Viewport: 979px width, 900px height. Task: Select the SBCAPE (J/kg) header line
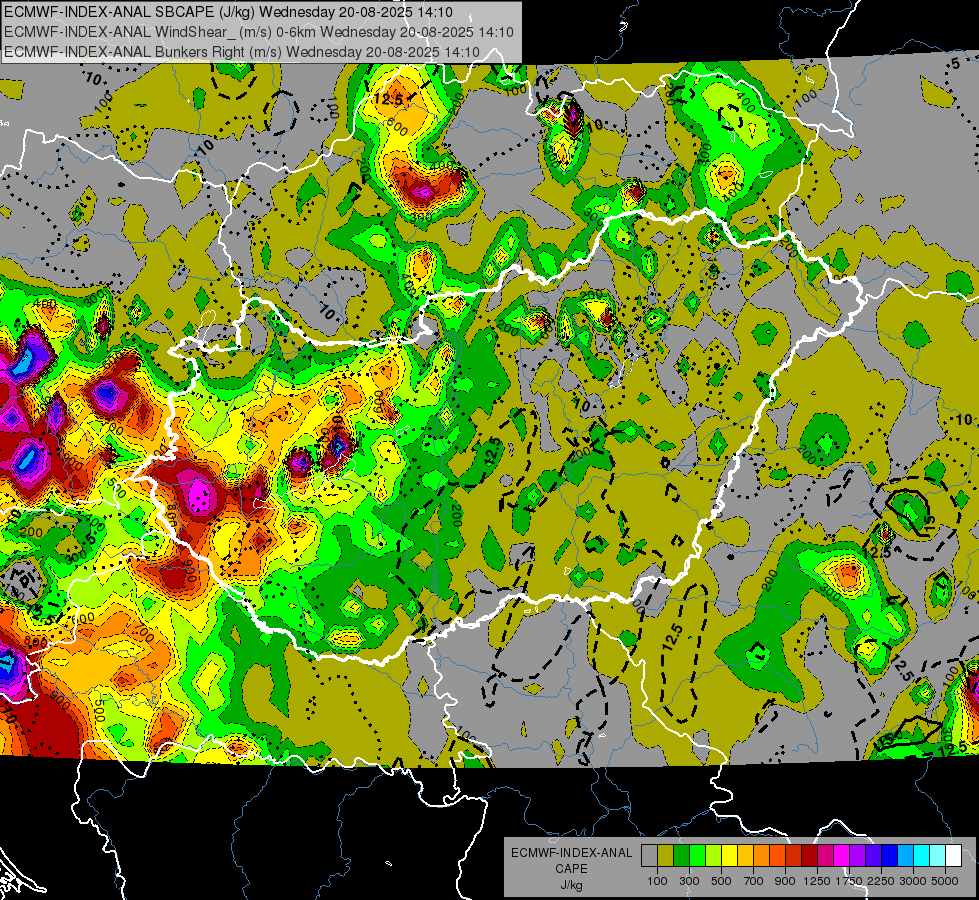tap(228, 12)
